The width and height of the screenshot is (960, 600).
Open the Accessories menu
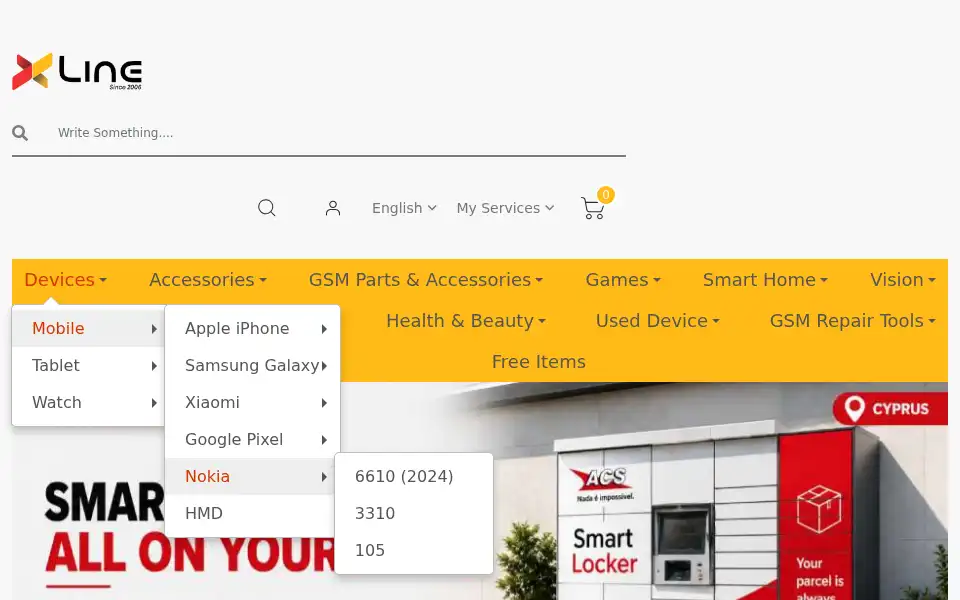tap(208, 280)
